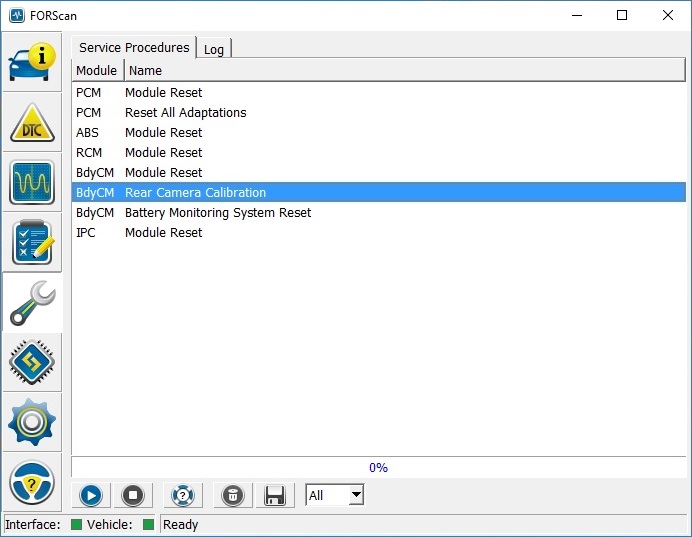The image size is (692, 537).
Task: Open the Vehicle information section
Action: click(x=32, y=62)
